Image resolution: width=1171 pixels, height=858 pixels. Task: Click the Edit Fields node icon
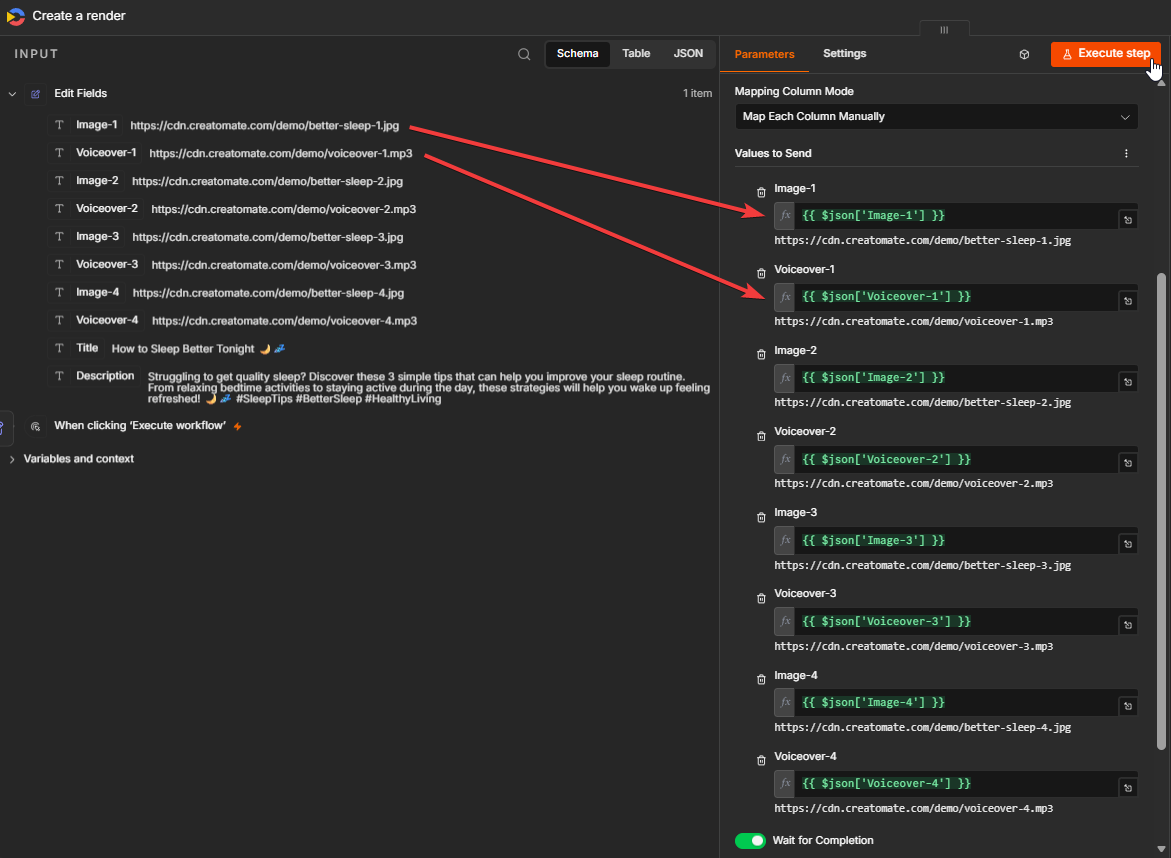pyautogui.click(x=35, y=94)
